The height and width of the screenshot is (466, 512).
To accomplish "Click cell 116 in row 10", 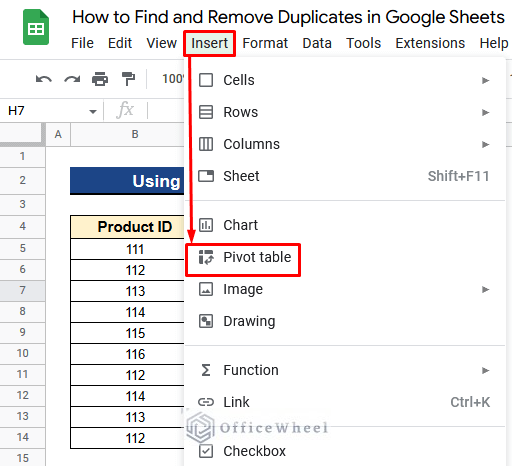I will click(x=127, y=354).
